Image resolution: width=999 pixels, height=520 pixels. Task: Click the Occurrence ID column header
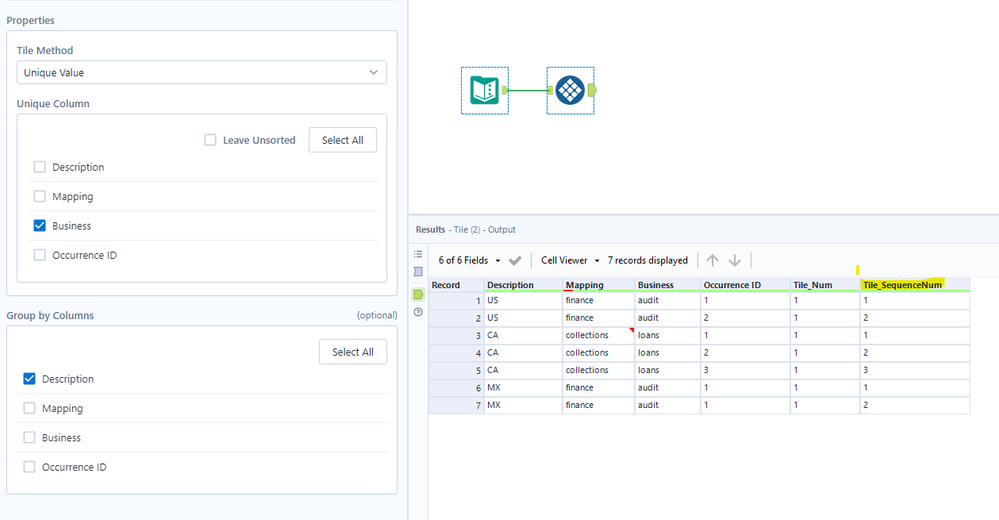coord(745,285)
